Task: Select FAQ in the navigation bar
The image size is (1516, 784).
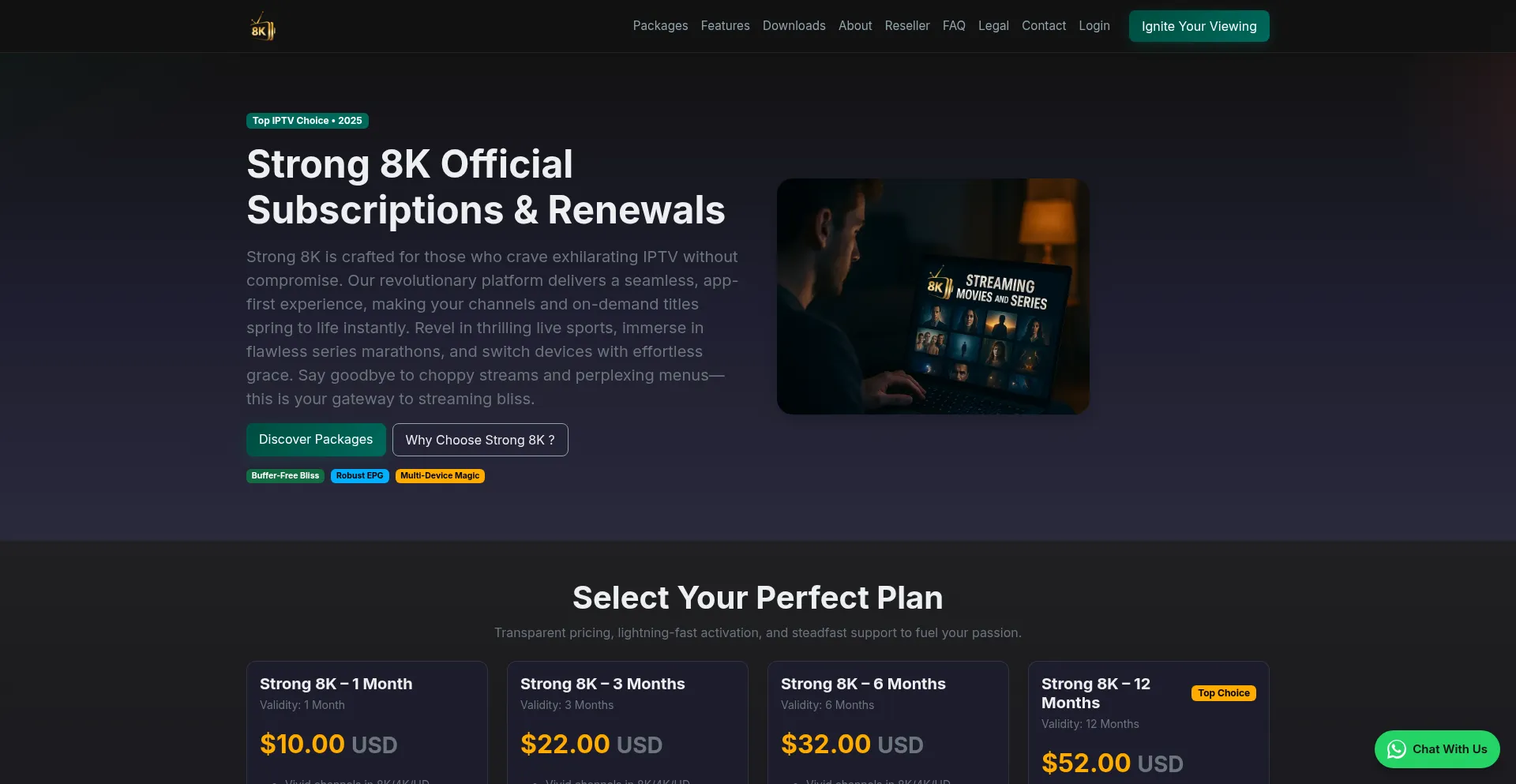Action: tap(954, 26)
